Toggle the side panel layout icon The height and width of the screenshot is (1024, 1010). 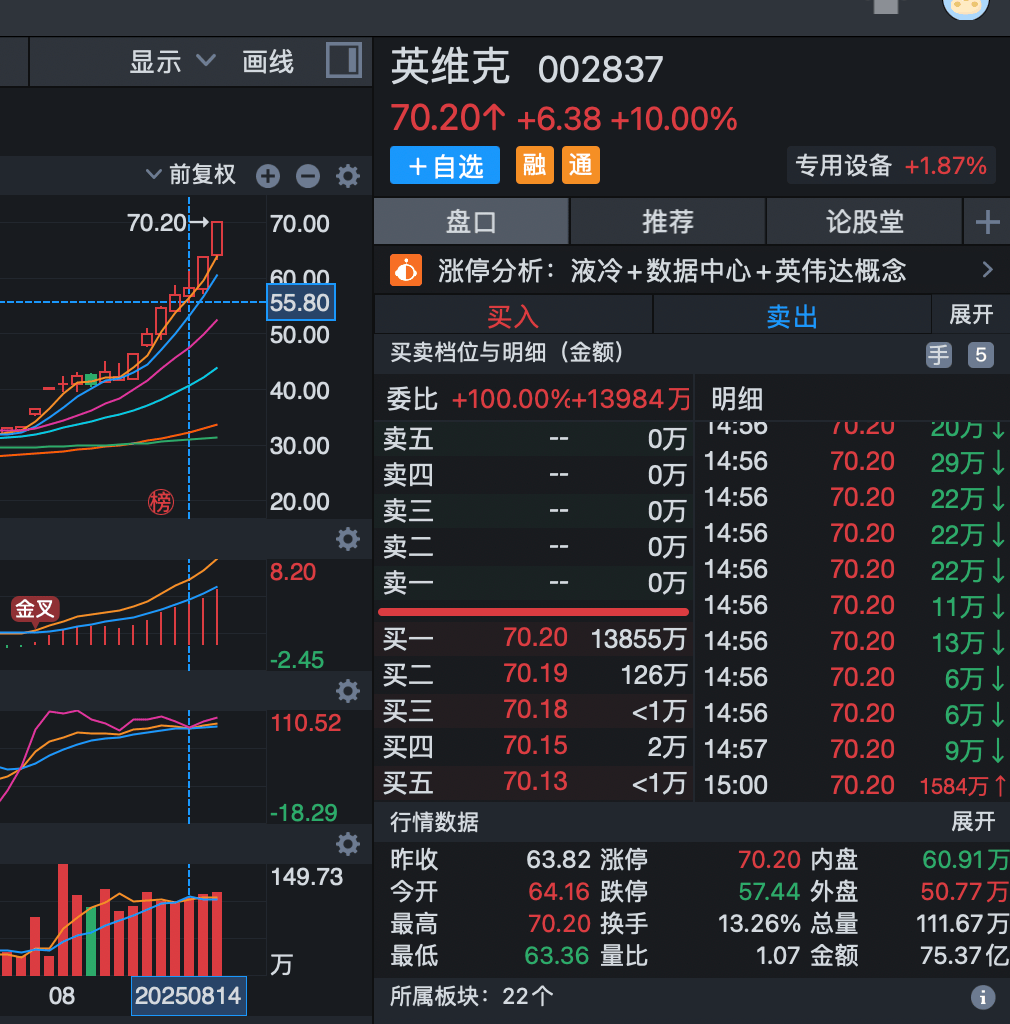click(344, 61)
